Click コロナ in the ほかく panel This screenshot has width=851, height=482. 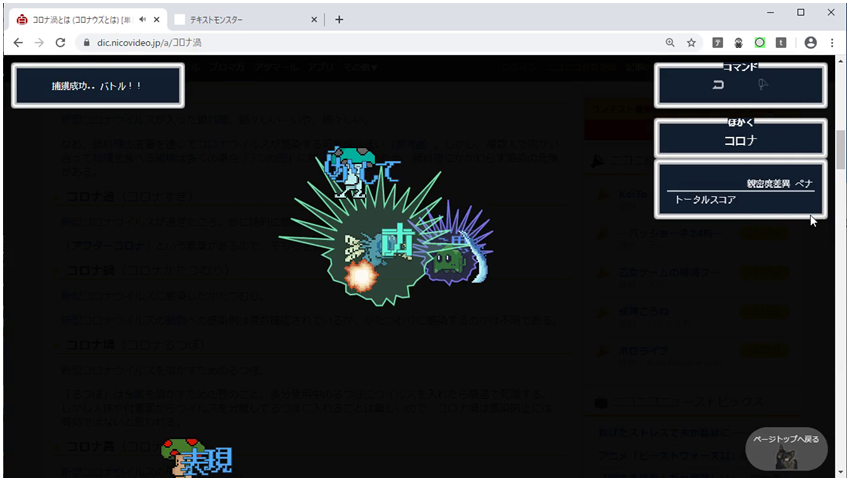coord(740,141)
